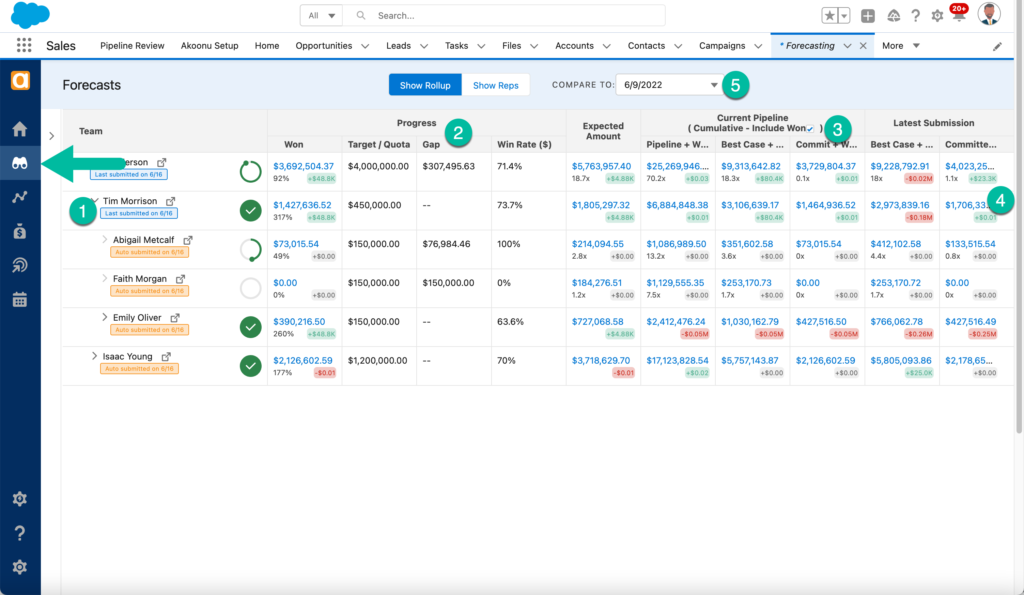Image resolution: width=1024 pixels, height=595 pixels.
Task: Open the App Launcher grid icon
Action: [x=24, y=46]
